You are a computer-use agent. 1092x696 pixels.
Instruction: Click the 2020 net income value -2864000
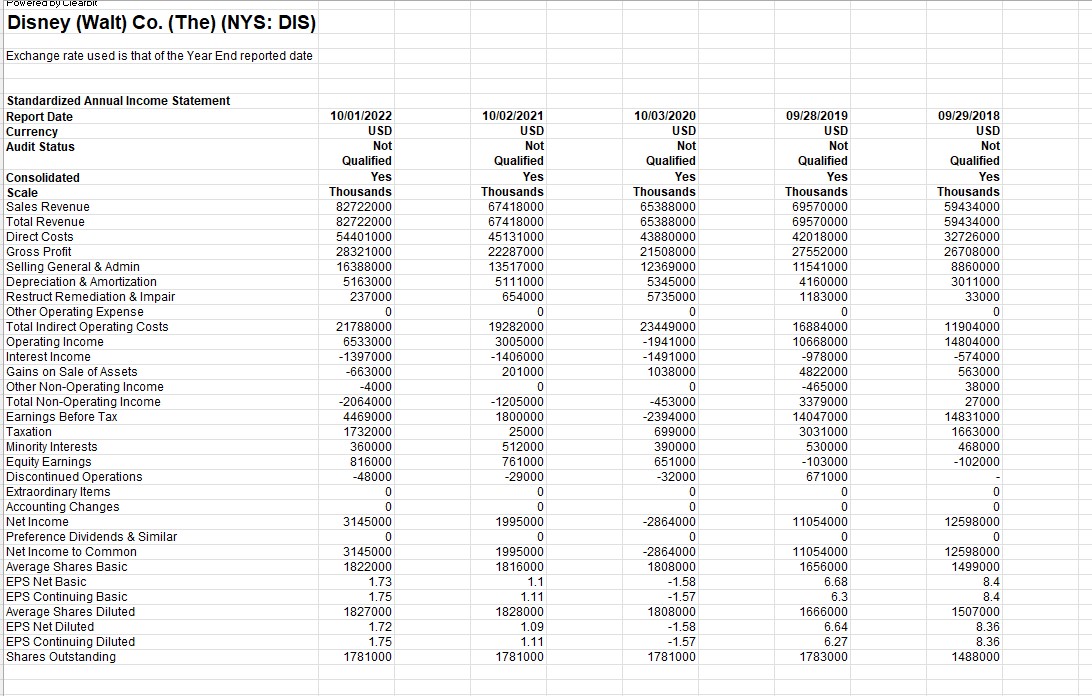pos(669,522)
